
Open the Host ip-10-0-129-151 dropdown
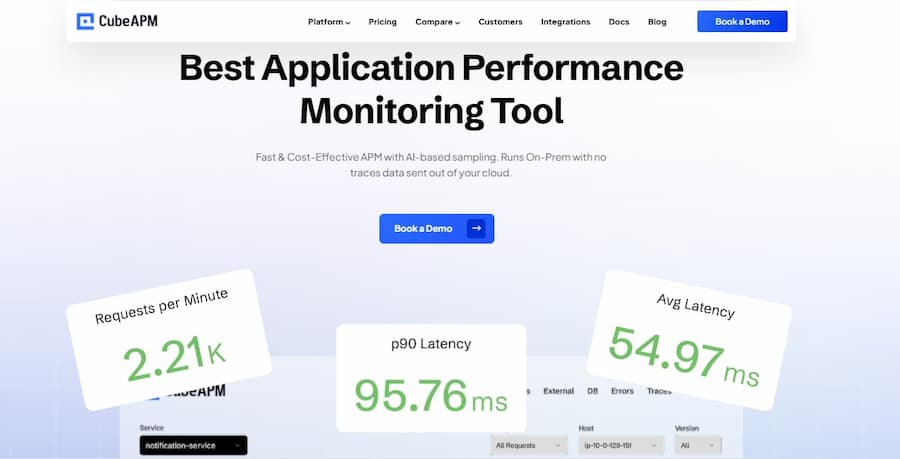pos(621,445)
